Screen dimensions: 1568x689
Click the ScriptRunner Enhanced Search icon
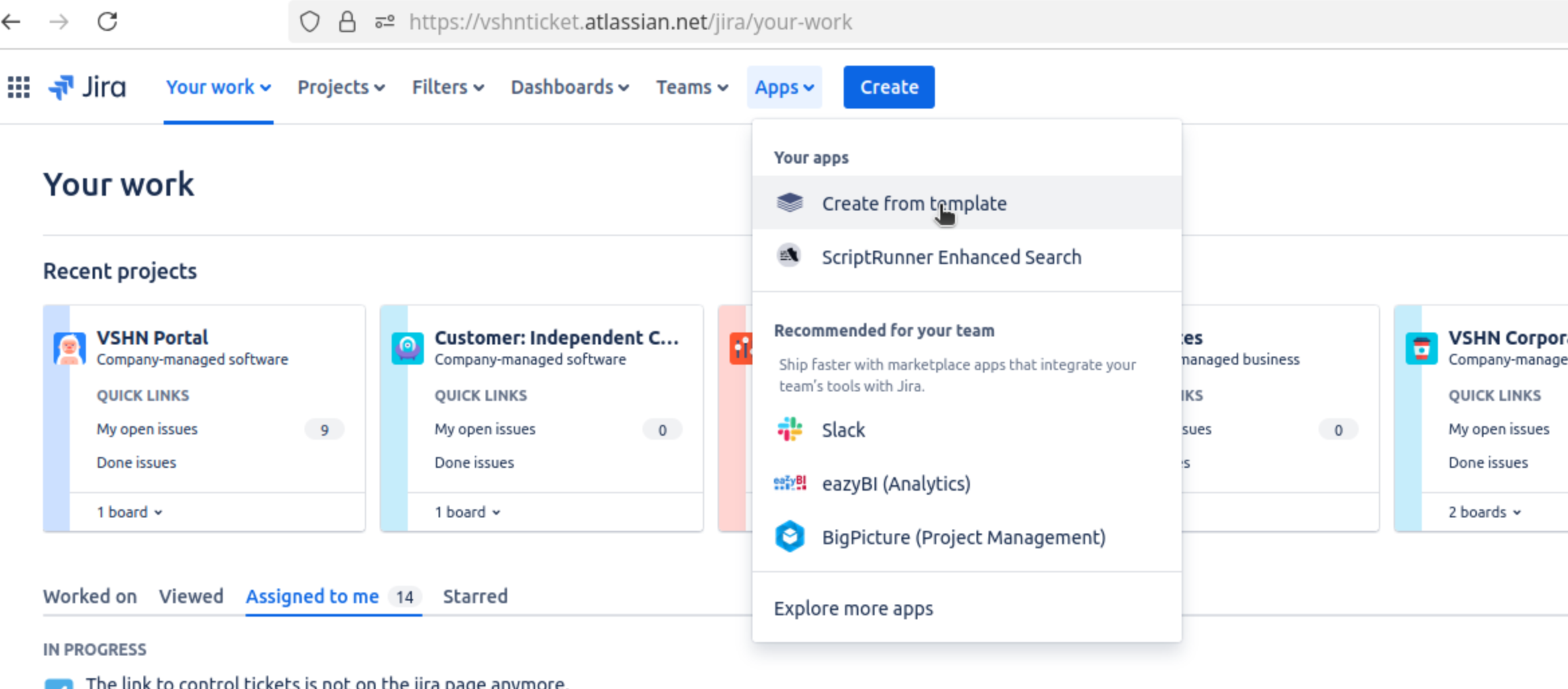[789, 256]
